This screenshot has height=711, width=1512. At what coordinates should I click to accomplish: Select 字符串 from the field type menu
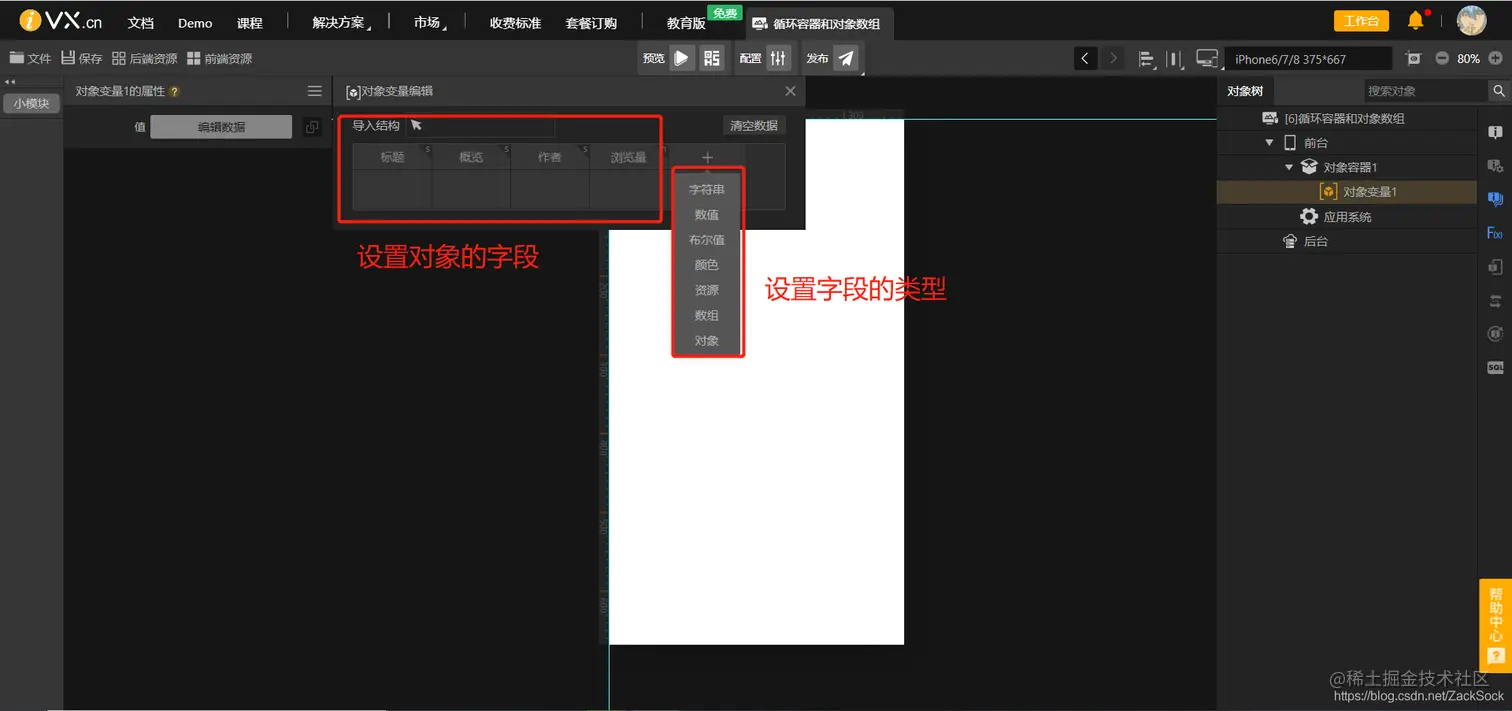click(x=707, y=188)
